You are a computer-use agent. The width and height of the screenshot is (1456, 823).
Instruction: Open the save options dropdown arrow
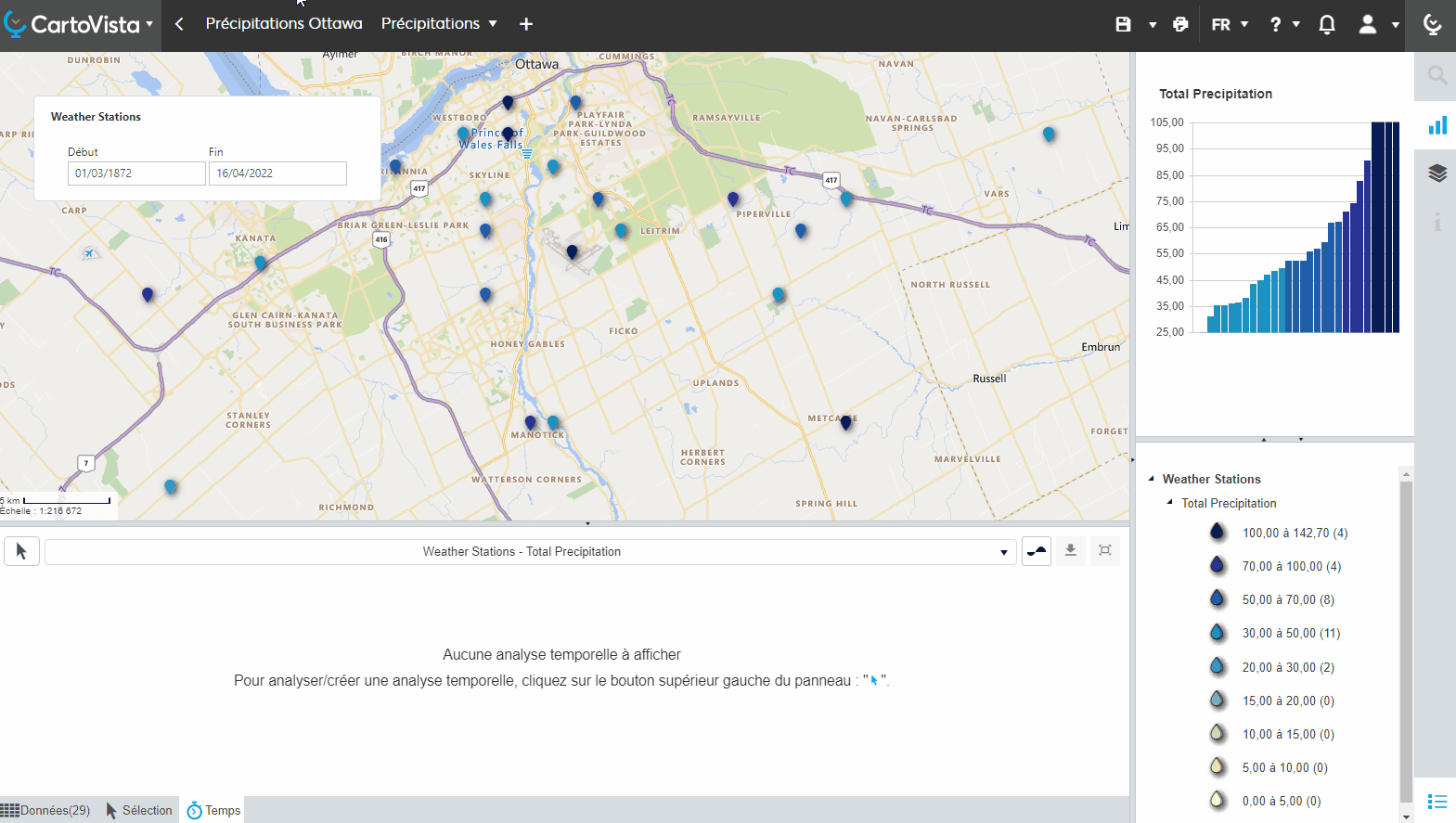1153,25
